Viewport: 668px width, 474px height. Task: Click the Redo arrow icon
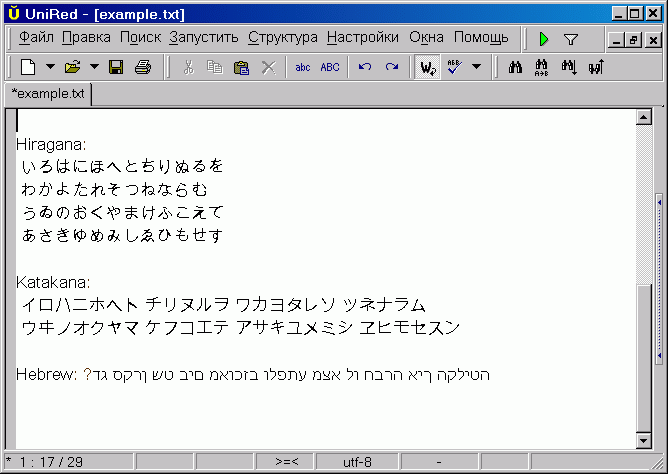point(391,68)
